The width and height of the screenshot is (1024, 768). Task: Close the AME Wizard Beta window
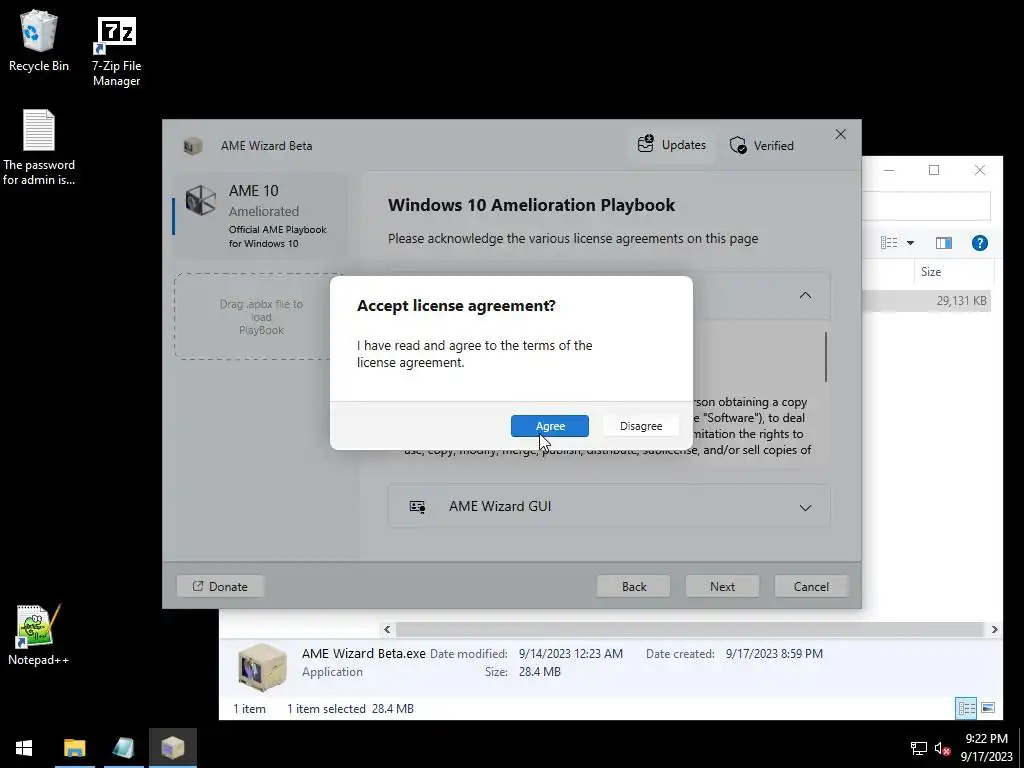[840, 134]
